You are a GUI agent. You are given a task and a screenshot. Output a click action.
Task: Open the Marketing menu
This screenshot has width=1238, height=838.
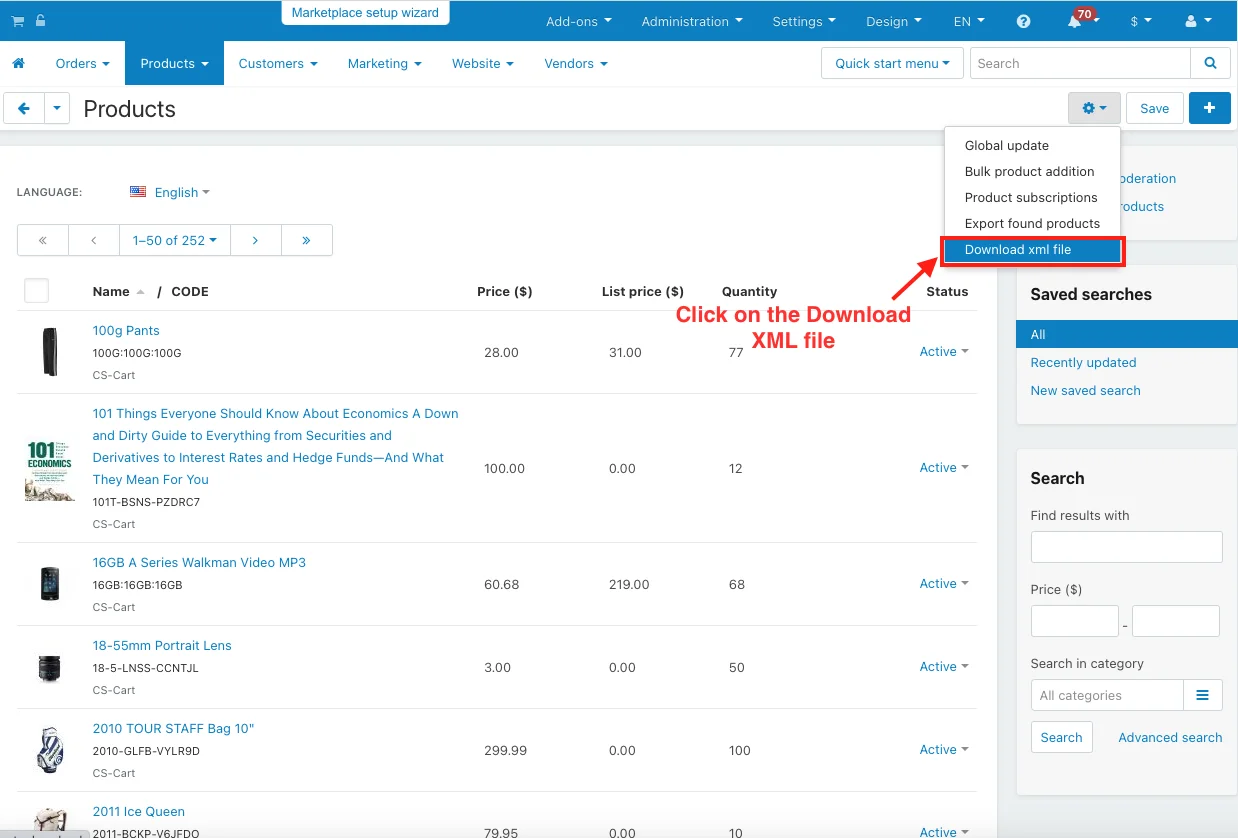(x=385, y=63)
